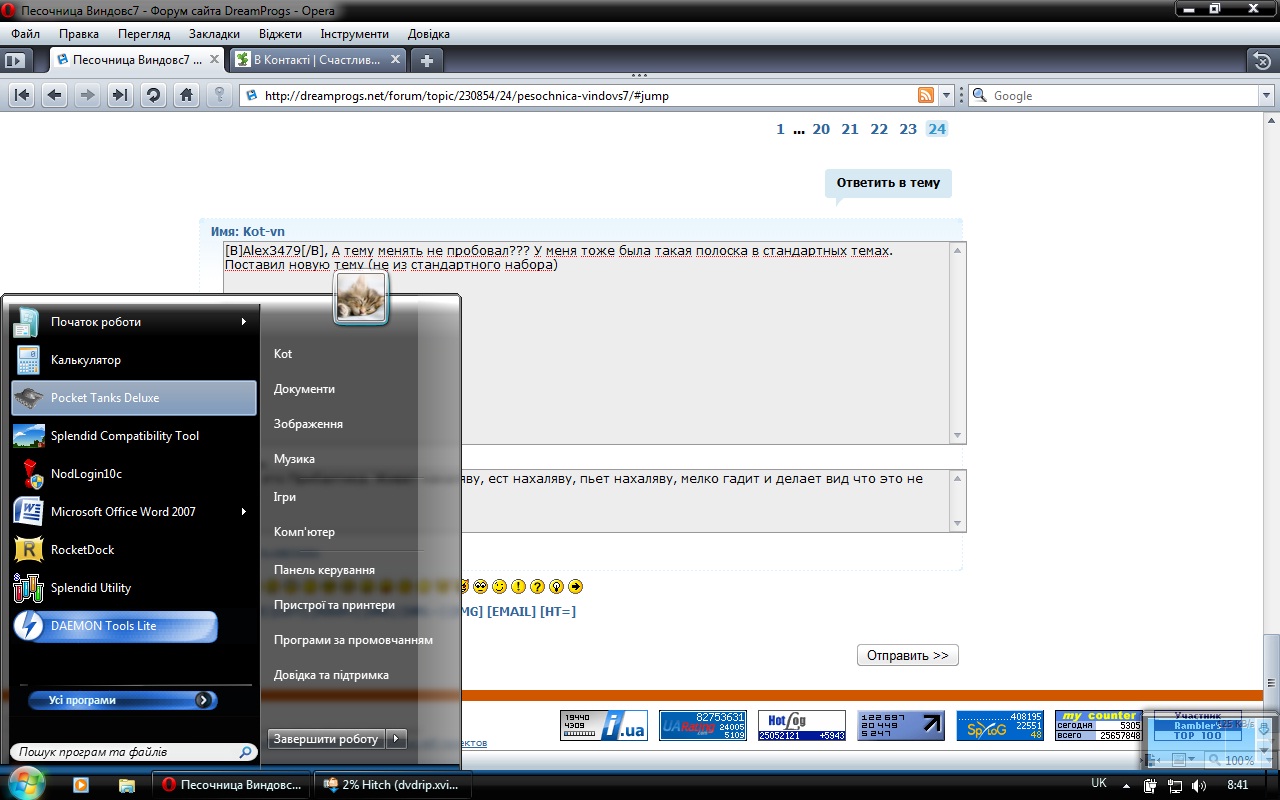Open Пристрої та принтери

tap(334, 605)
